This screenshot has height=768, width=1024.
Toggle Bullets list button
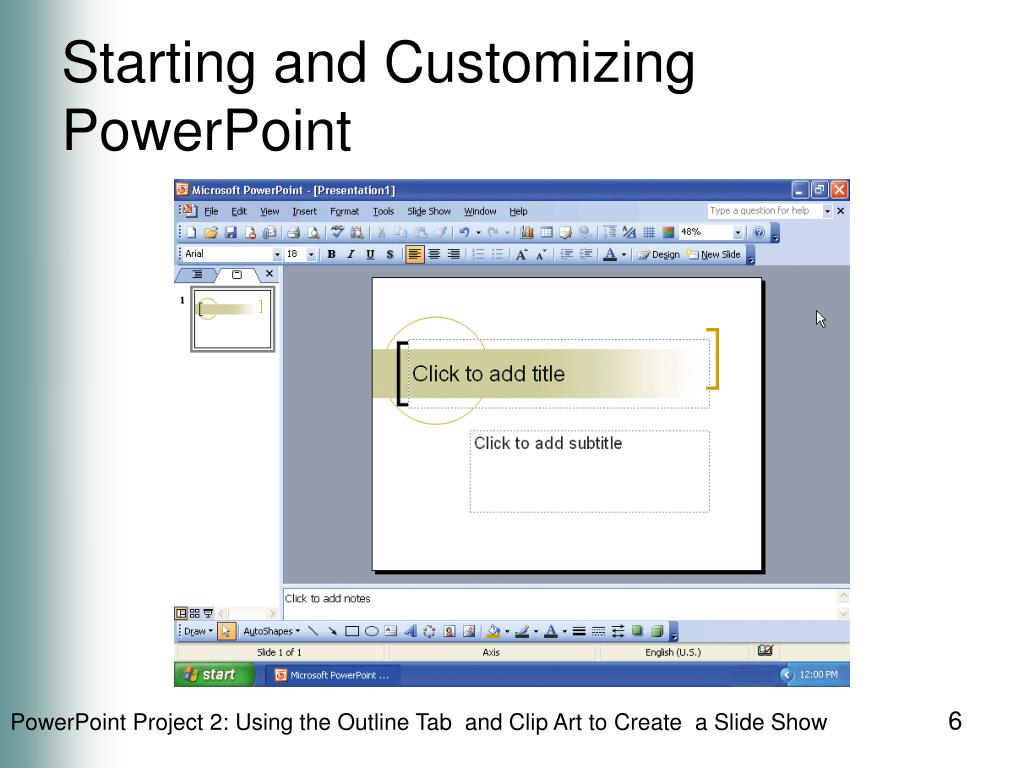[498, 255]
